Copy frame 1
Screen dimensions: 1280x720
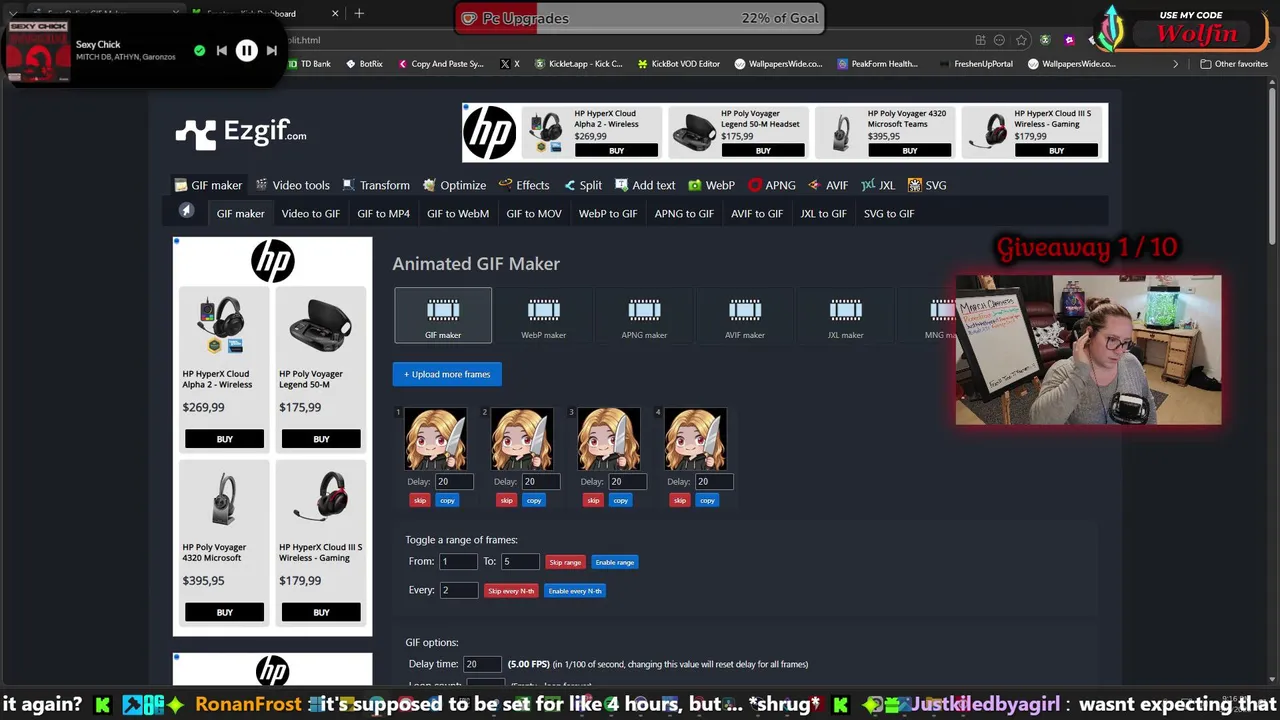(447, 500)
